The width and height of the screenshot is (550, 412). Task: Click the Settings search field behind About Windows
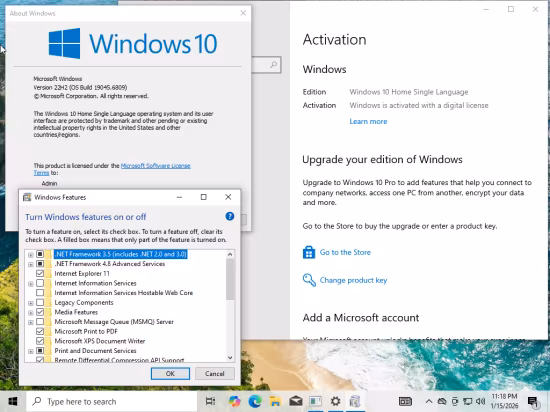coord(266,65)
